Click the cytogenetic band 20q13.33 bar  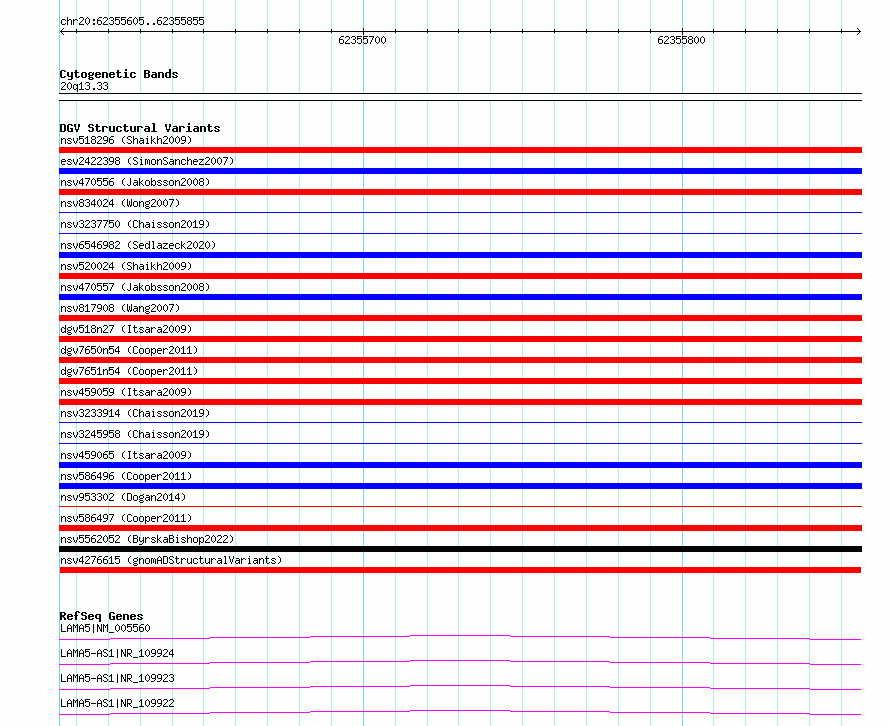(460, 97)
